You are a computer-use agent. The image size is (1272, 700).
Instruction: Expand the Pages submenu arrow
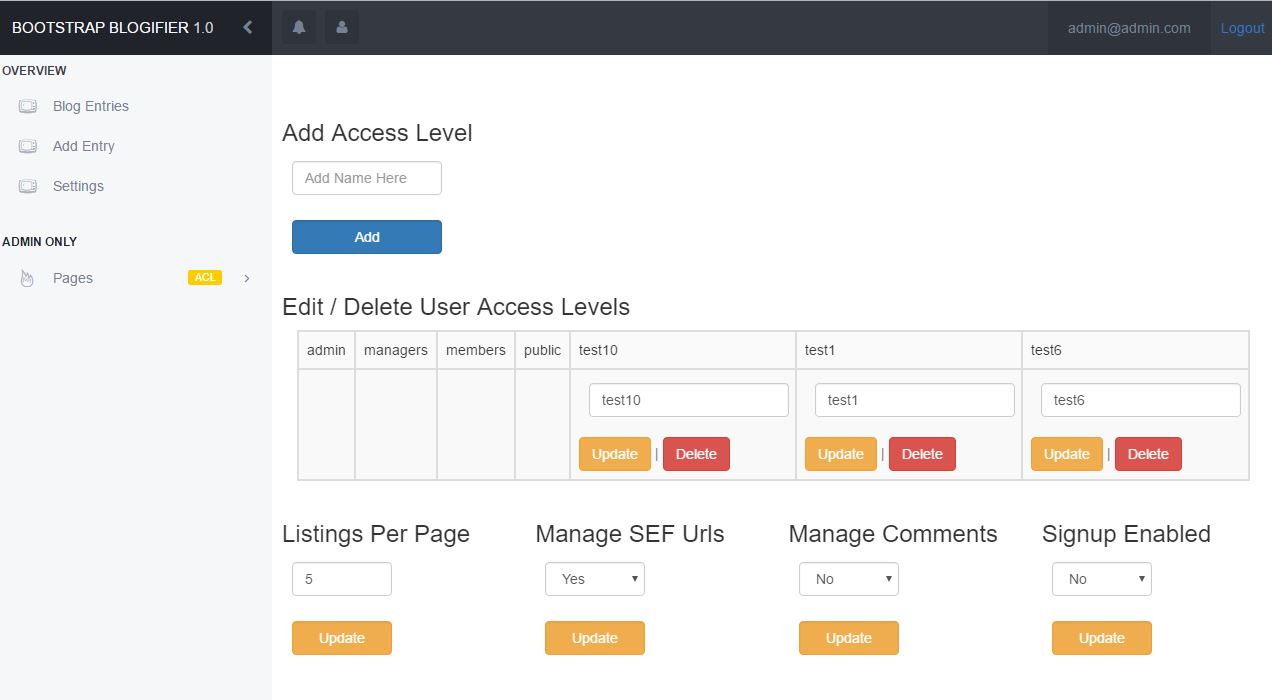coord(247,278)
